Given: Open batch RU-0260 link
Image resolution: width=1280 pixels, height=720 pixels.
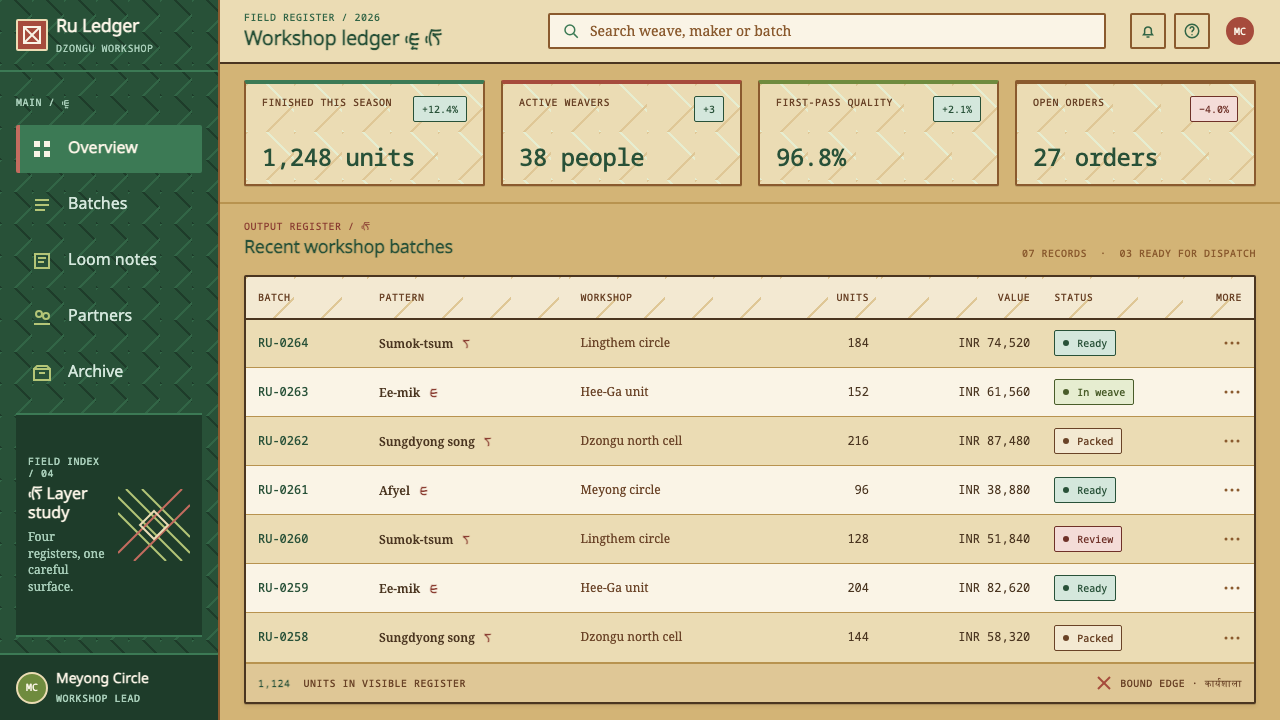Looking at the screenshot, I should [x=283, y=539].
